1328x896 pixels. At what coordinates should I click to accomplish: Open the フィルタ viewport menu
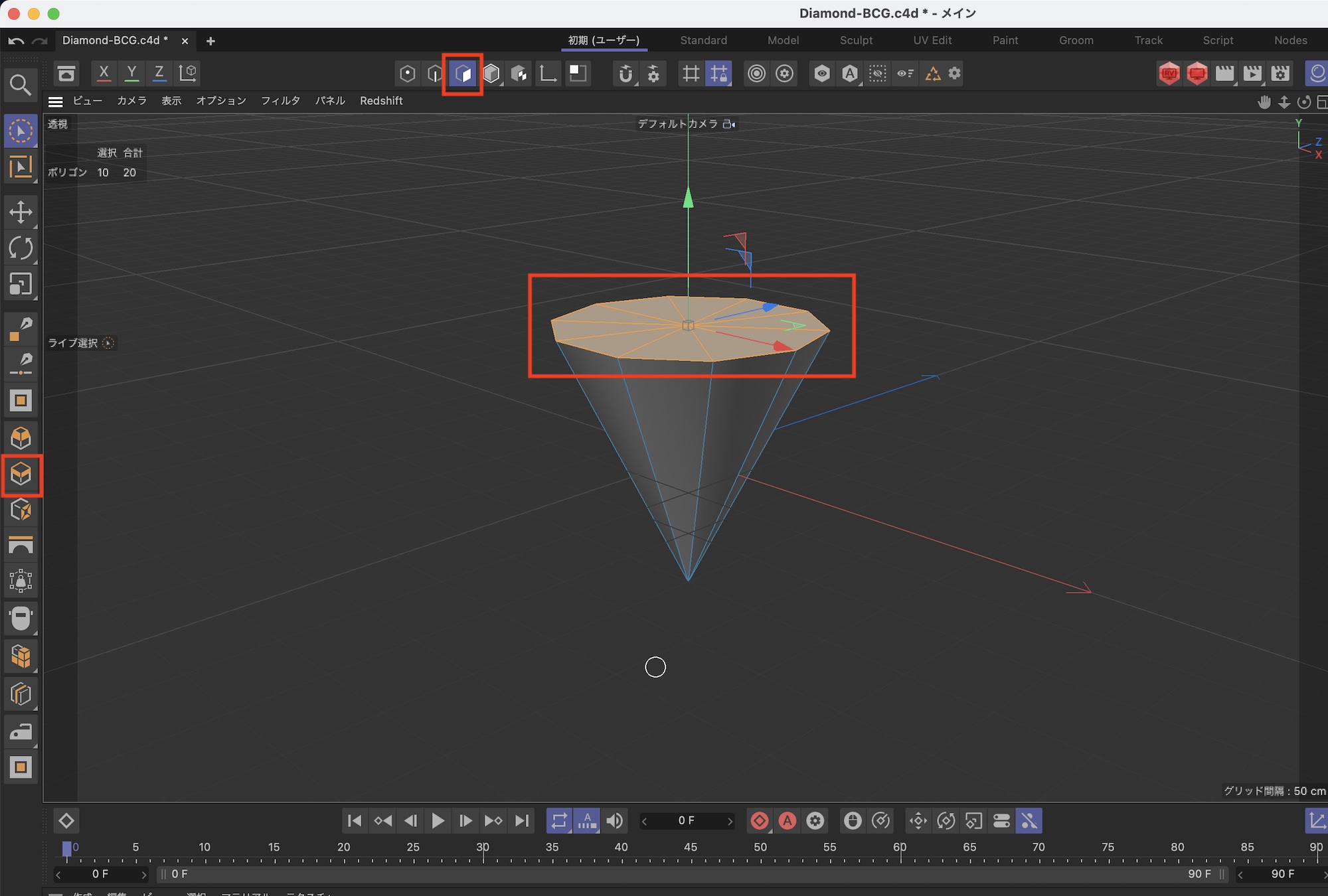(x=280, y=101)
